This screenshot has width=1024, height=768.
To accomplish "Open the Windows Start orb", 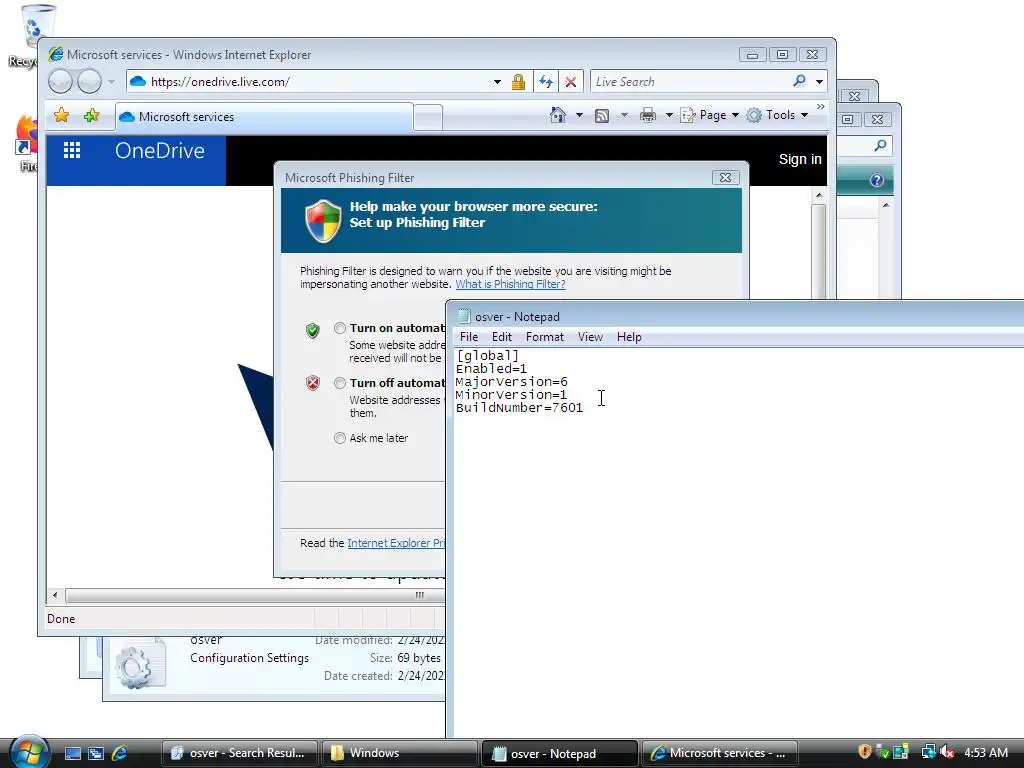I will (29, 752).
